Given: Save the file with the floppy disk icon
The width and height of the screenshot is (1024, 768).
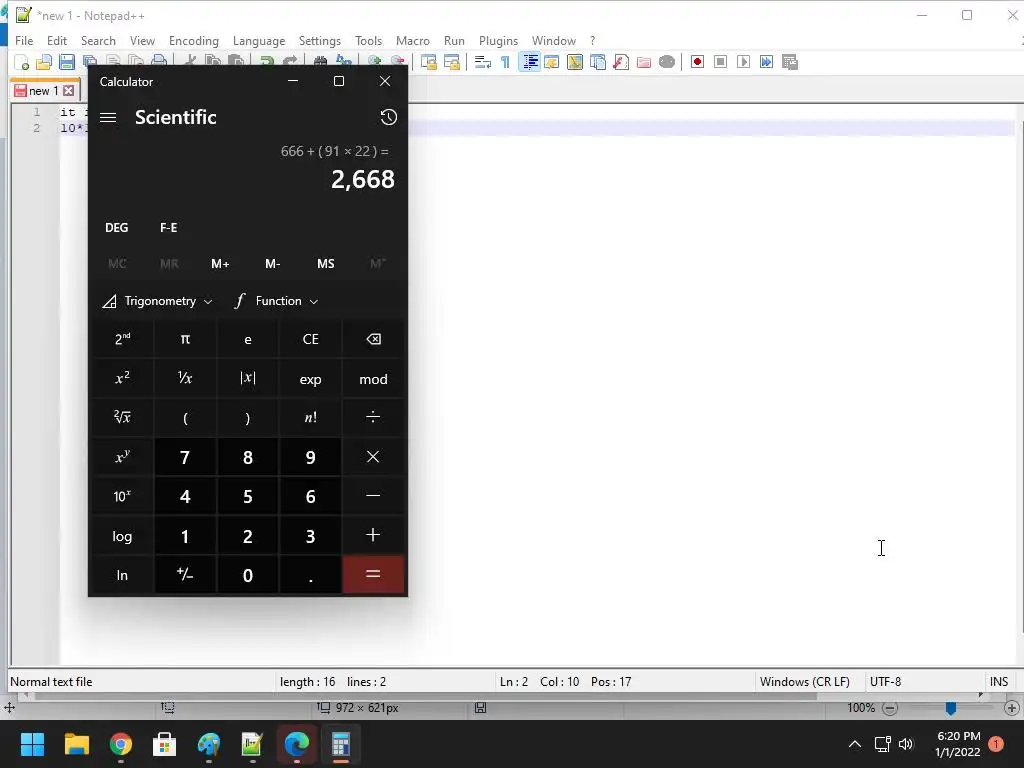Looking at the screenshot, I should pos(67,62).
